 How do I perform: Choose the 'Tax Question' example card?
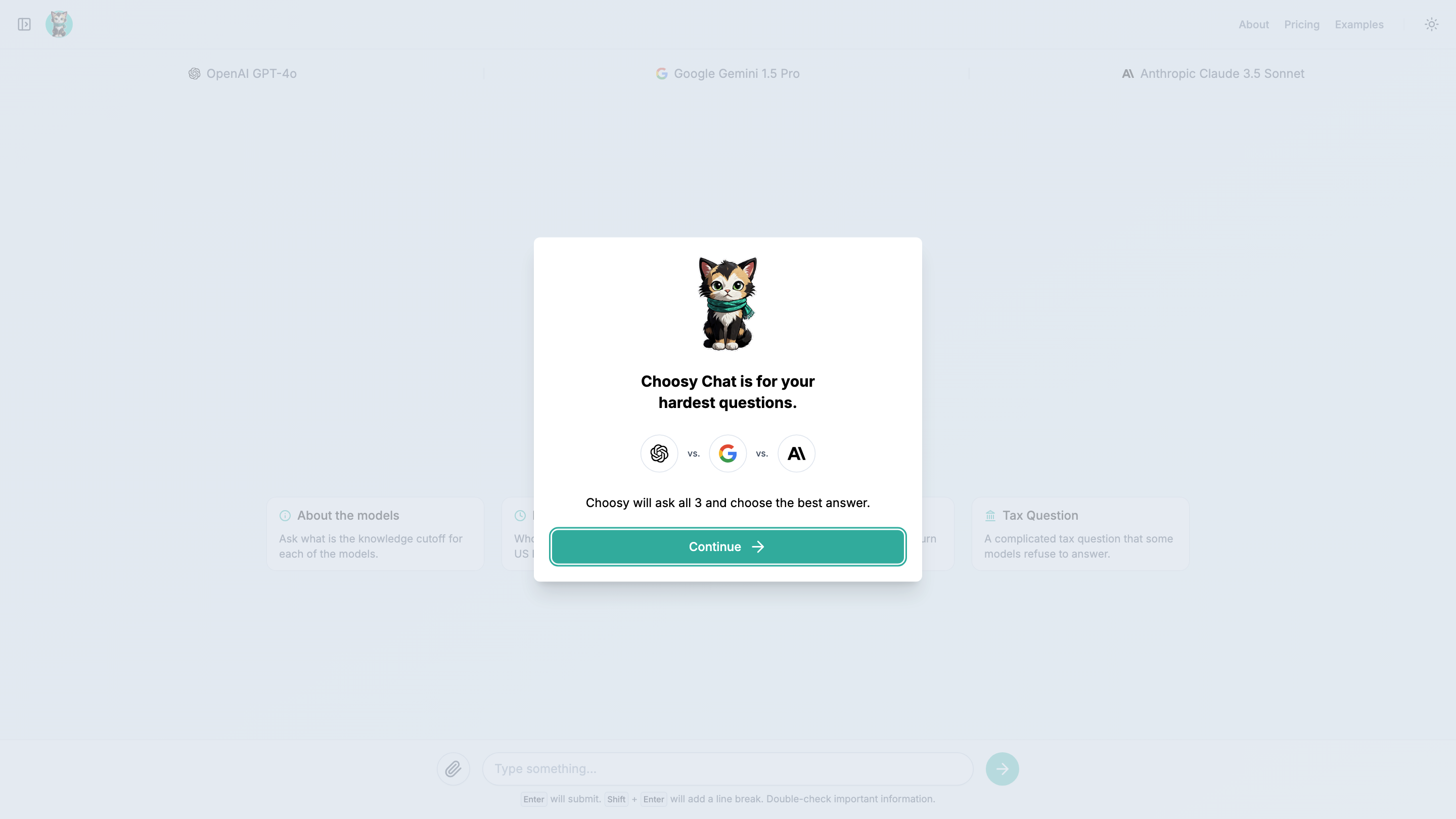[x=1080, y=533]
